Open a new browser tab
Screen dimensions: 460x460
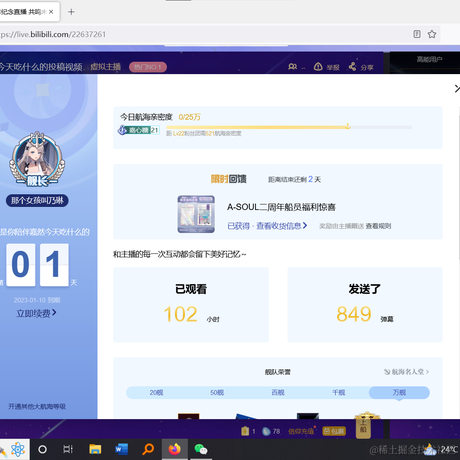click(71, 12)
